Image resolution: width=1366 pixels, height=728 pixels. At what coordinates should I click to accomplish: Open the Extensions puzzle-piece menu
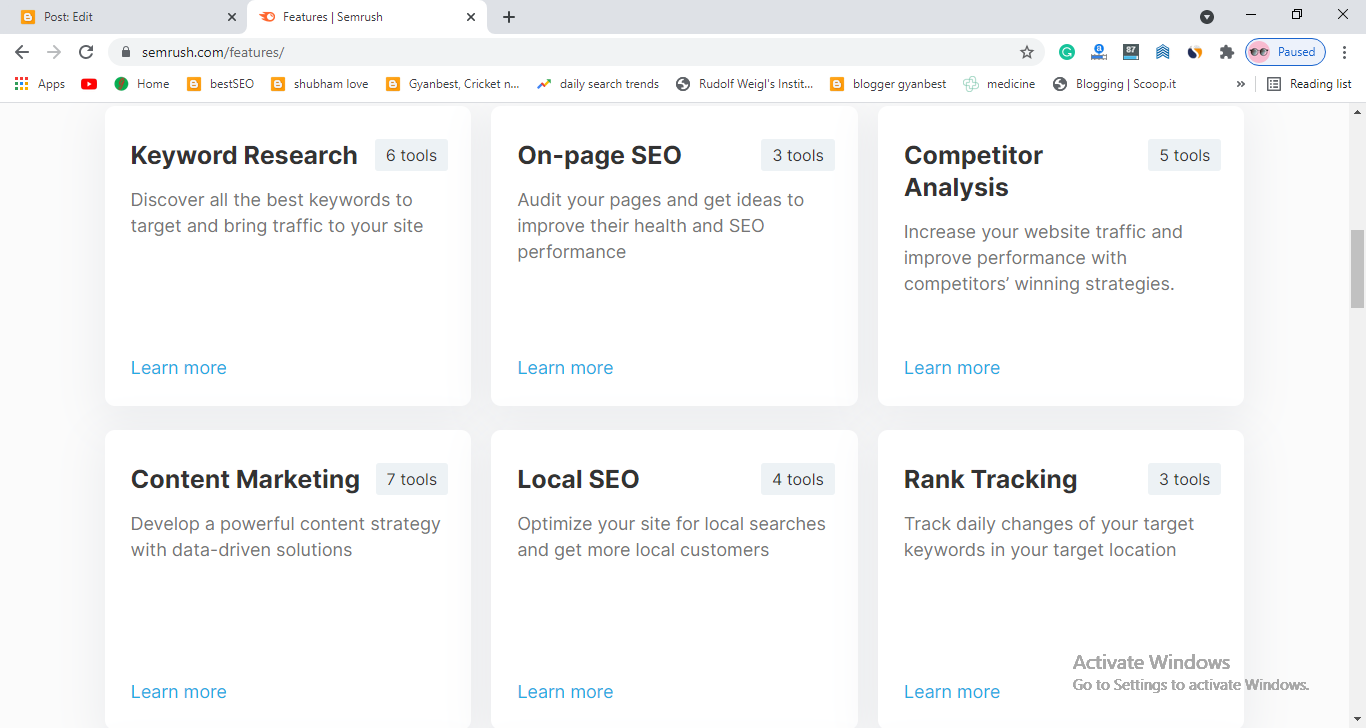[x=1226, y=52]
